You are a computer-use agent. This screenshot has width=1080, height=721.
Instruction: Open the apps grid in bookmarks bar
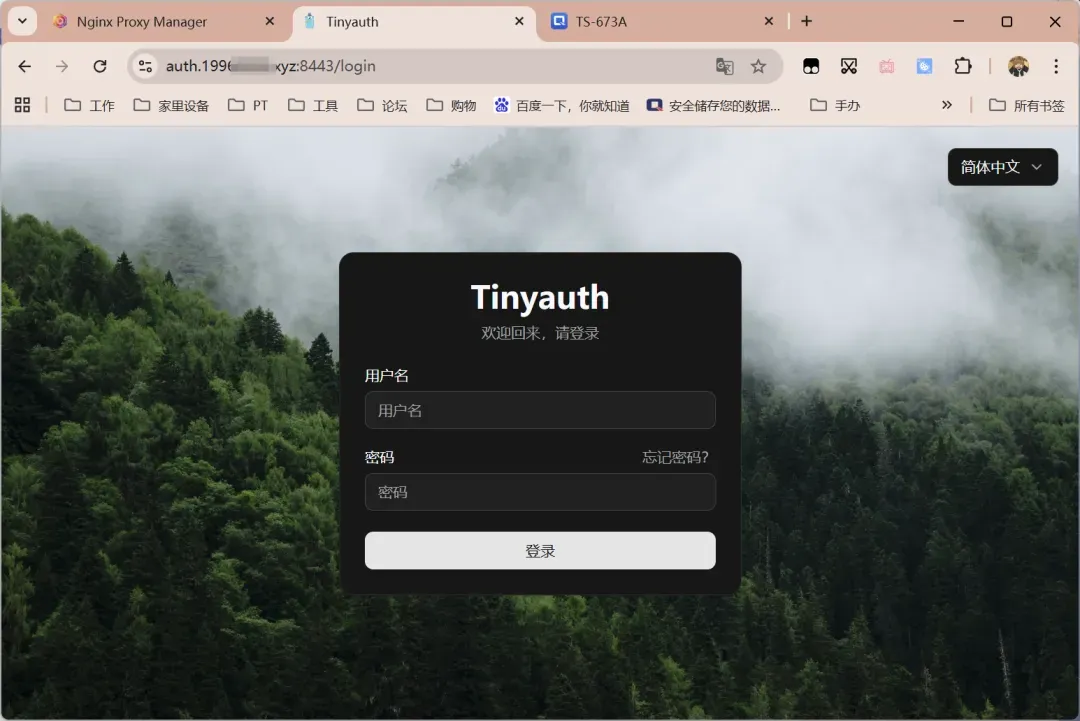[x=23, y=105]
